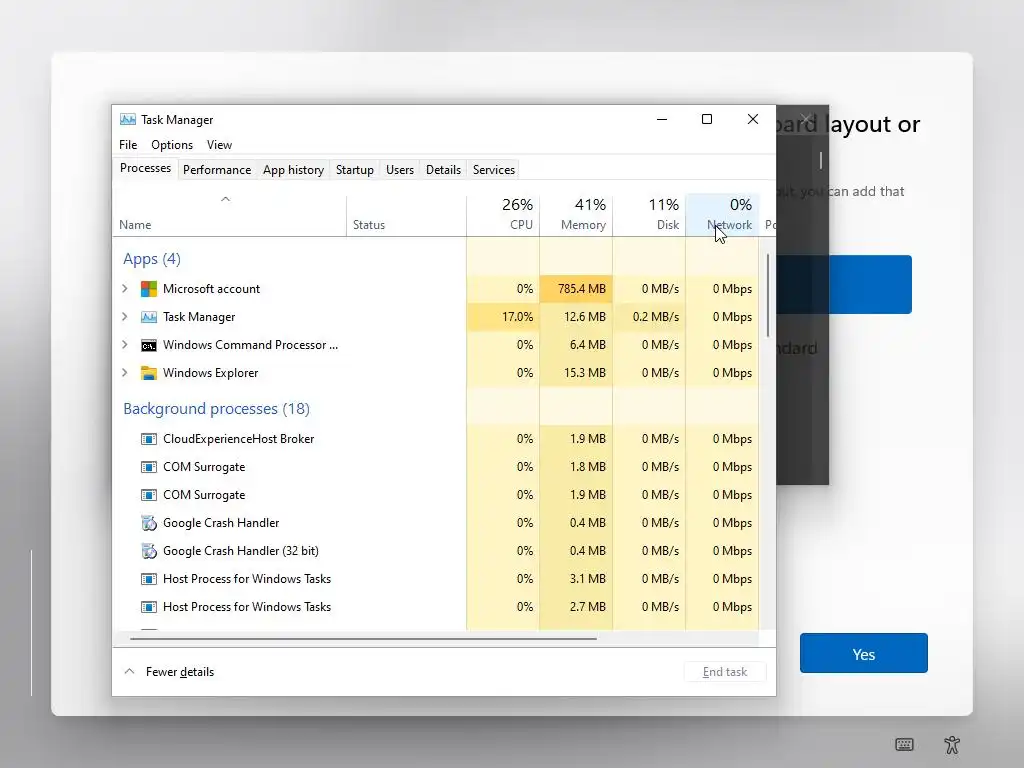Select the Background processes (18) heading
Screen dimensions: 1024x768
tap(216, 409)
